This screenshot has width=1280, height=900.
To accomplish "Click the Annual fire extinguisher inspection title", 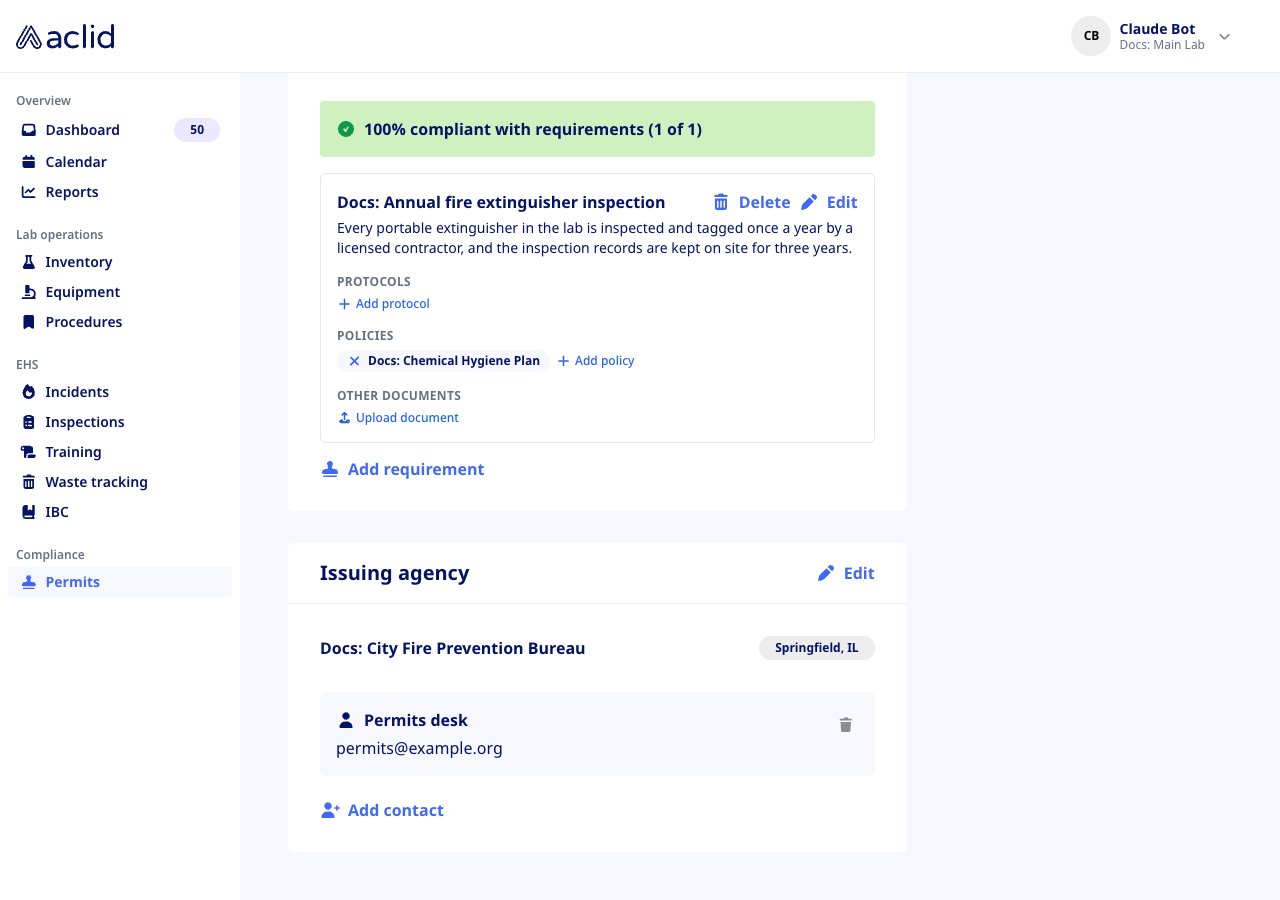I will point(501,202).
